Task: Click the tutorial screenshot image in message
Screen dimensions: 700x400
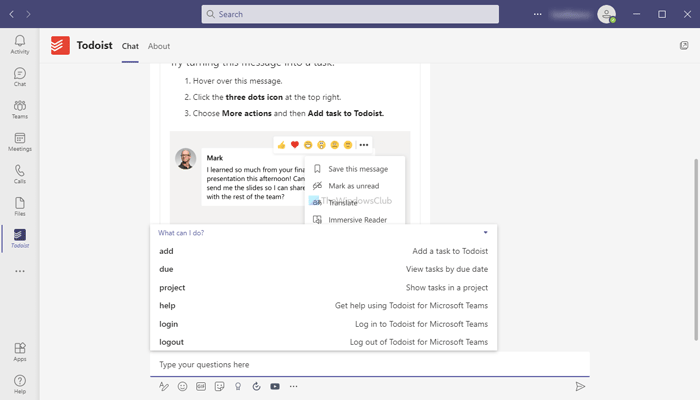Action: pyautogui.click(x=290, y=177)
